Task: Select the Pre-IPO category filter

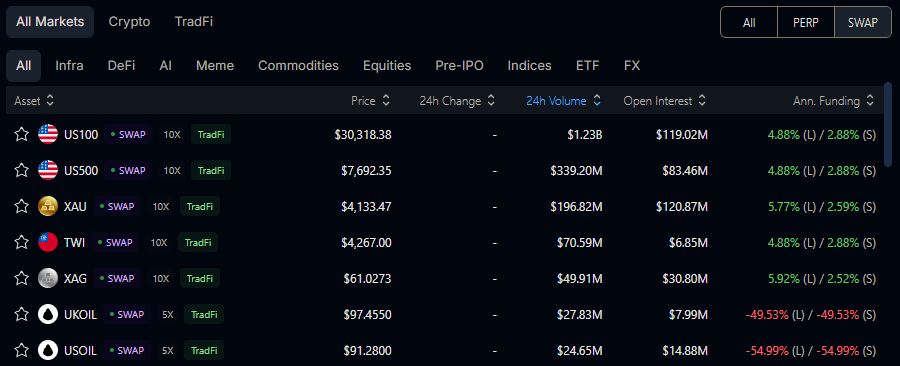Action: pos(459,65)
